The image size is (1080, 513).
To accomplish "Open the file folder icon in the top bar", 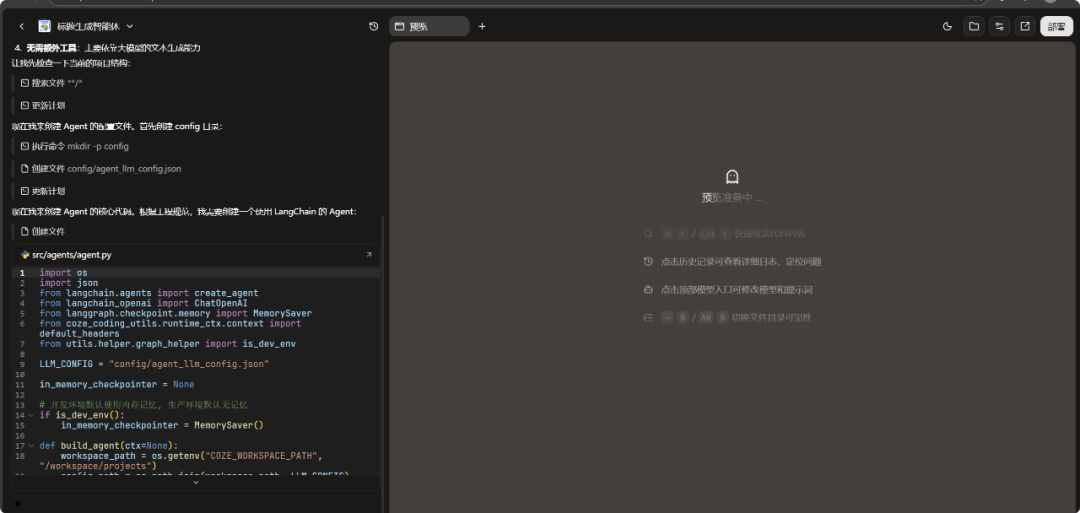I will click(x=973, y=26).
